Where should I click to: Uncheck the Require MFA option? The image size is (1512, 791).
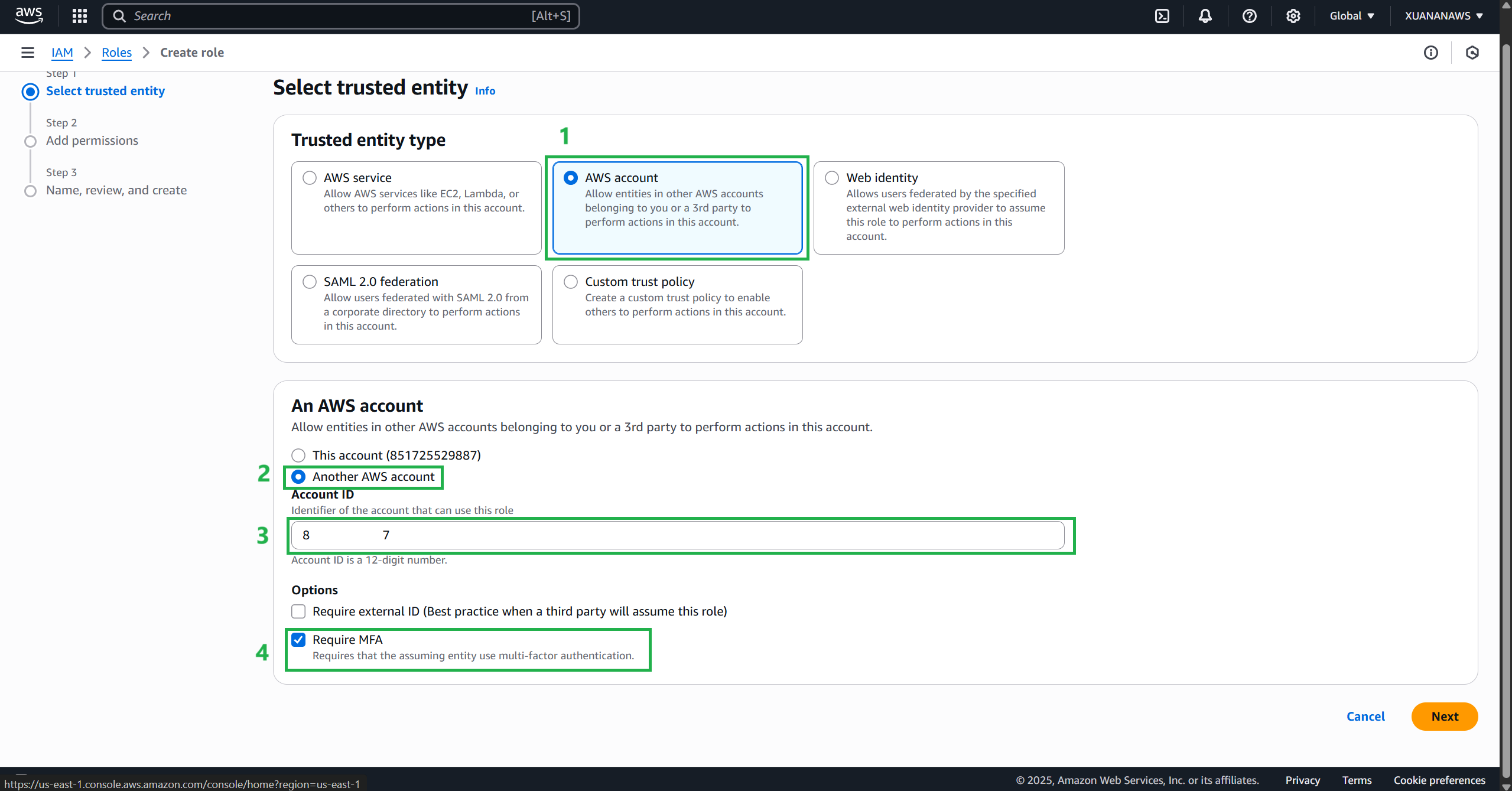pos(298,639)
